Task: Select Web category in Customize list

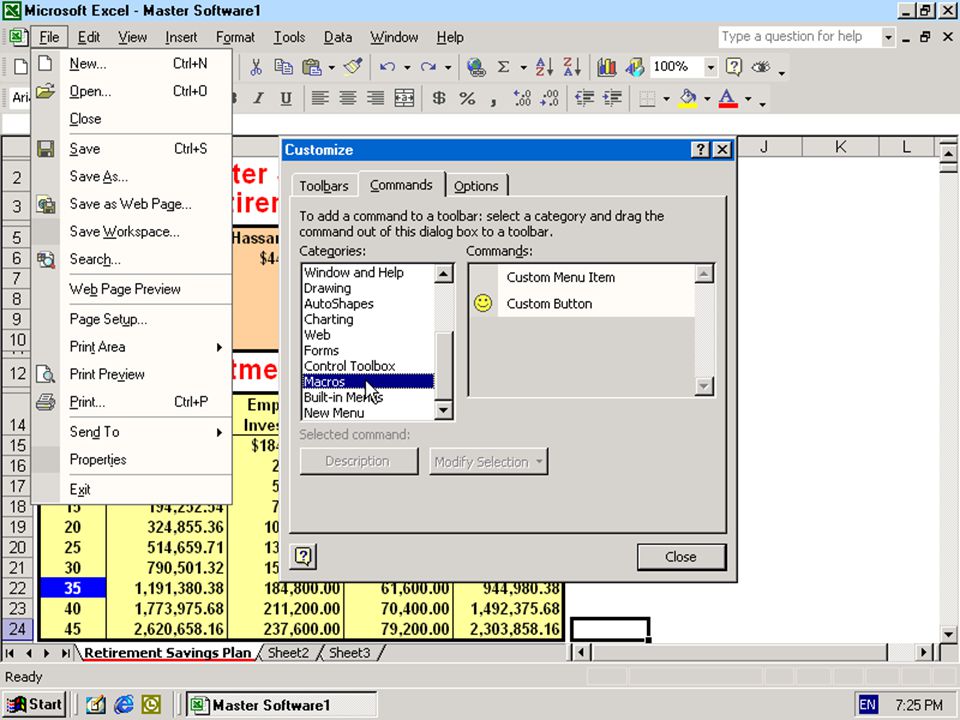Action: 367,334
